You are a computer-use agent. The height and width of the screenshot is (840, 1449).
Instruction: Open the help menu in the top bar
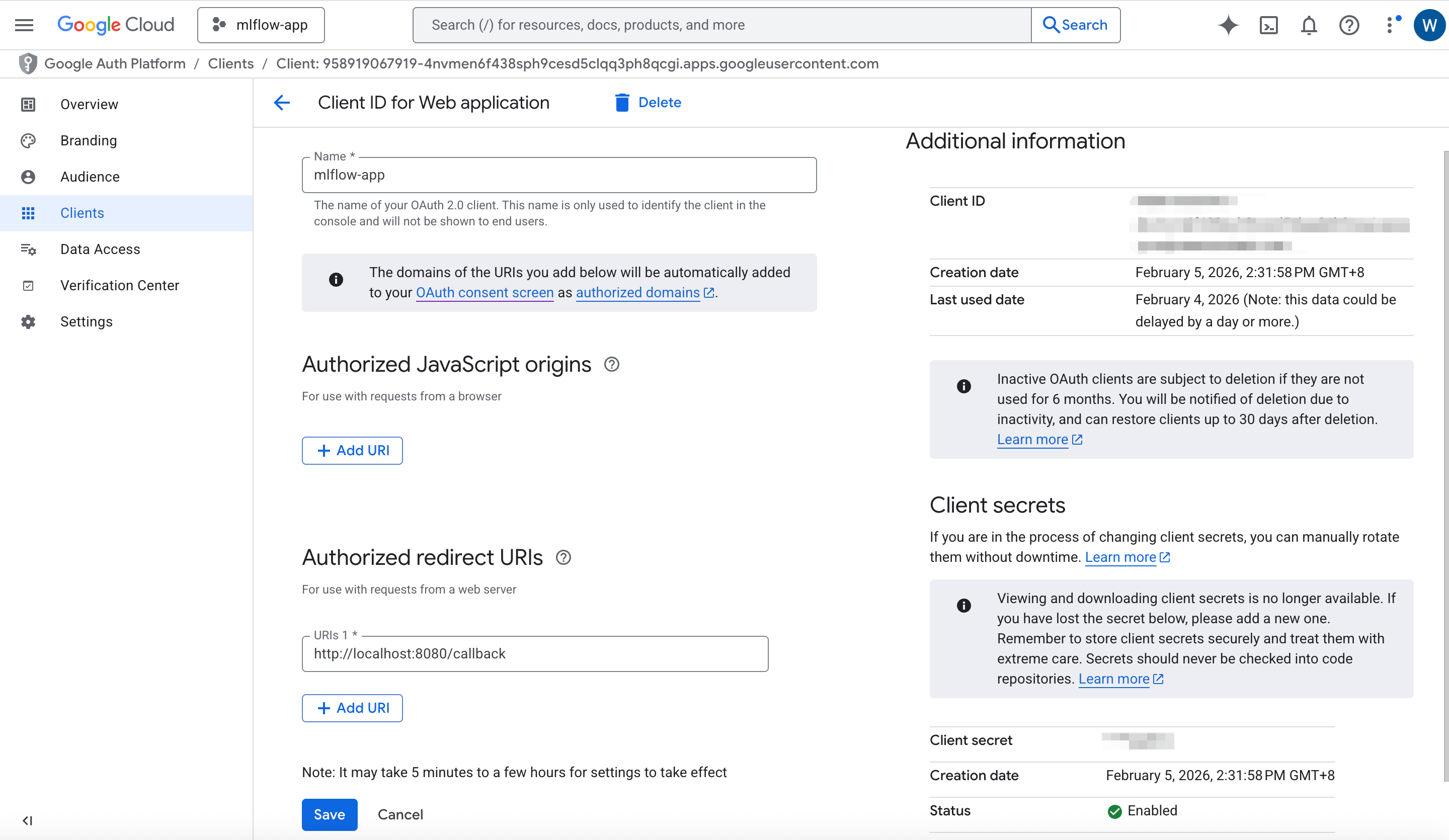tap(1348, 25)
